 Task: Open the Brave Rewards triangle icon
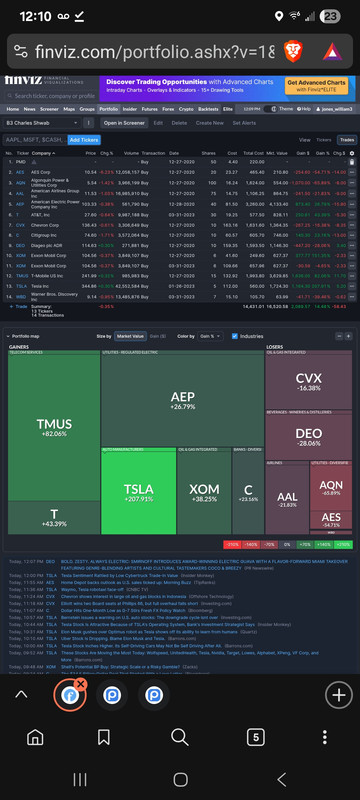click(332, 52)
